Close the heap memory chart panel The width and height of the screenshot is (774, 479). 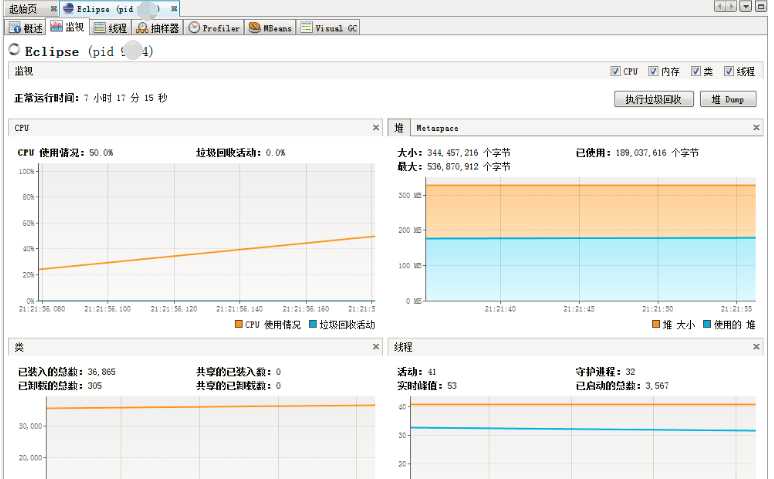coord(756,127)
